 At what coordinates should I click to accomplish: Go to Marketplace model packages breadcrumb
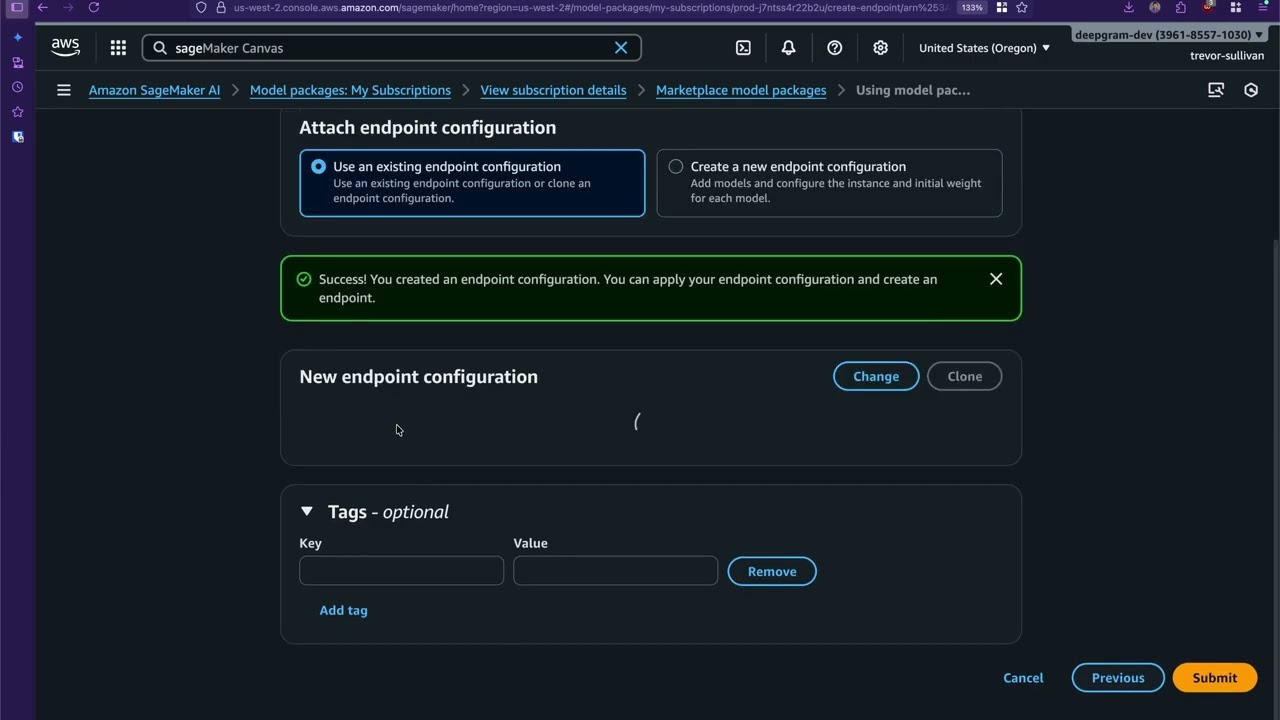[741, 90]
